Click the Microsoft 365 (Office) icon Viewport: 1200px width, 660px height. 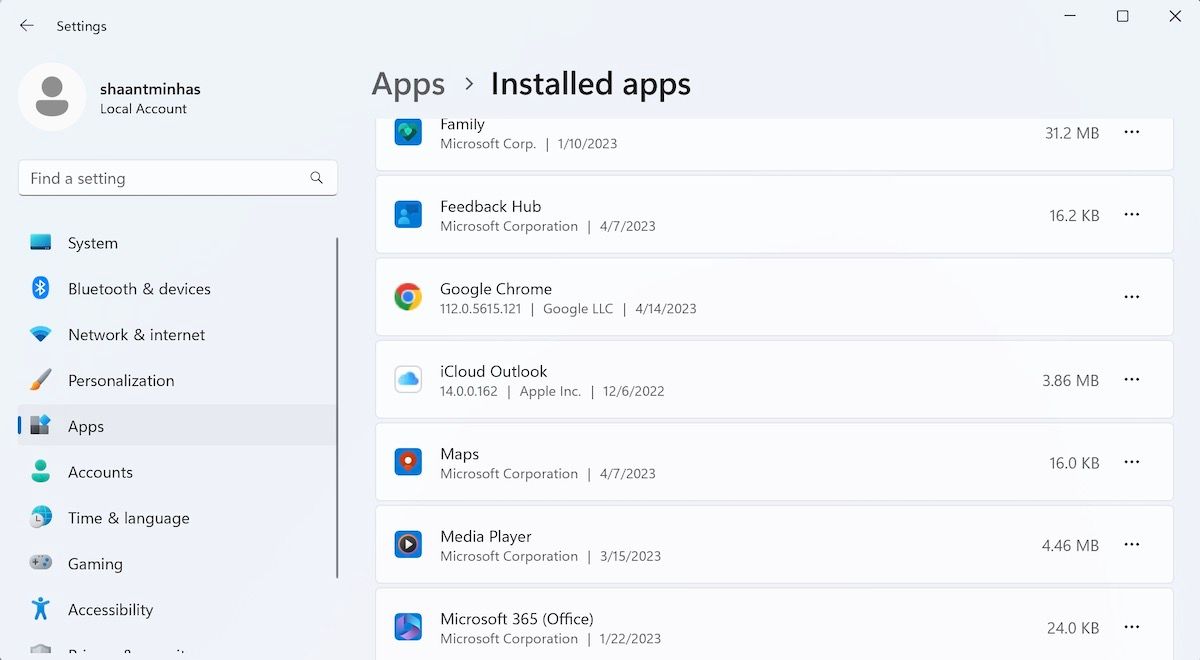click(408, 627)
